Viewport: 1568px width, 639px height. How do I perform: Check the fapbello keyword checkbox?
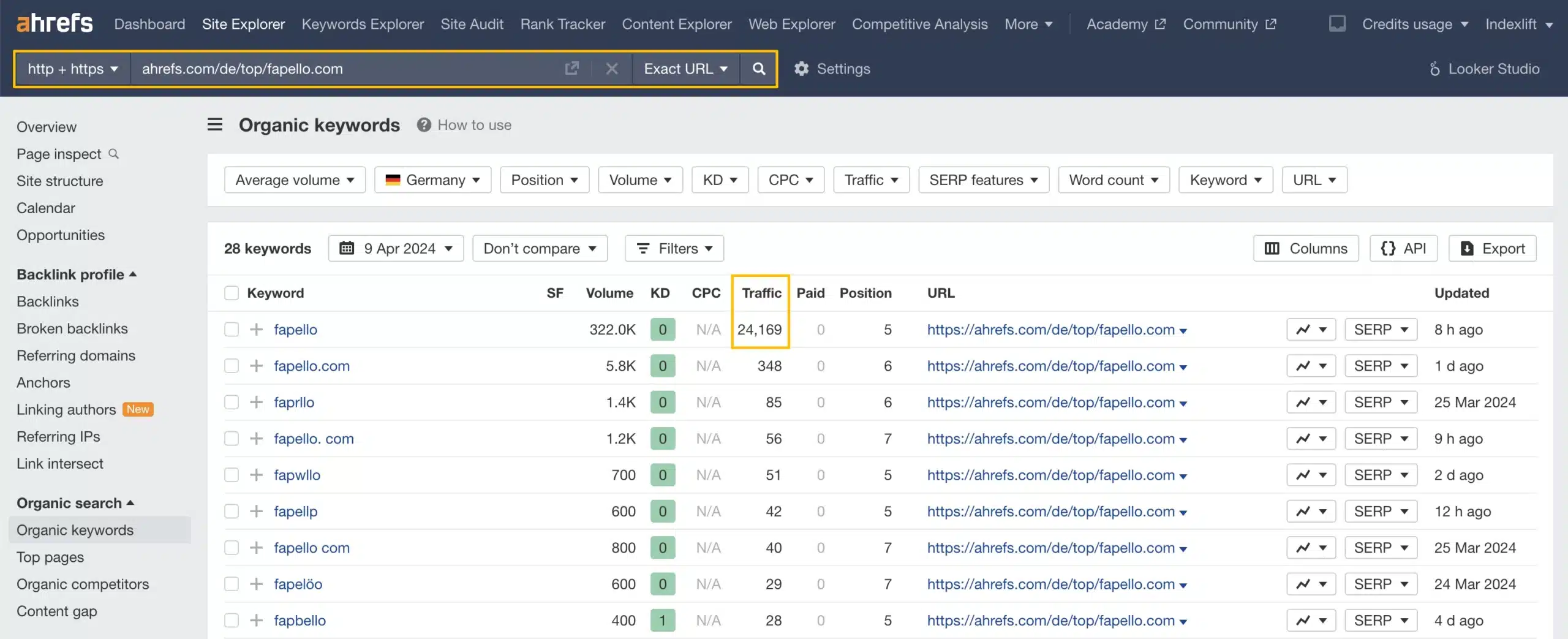point(232,620)
